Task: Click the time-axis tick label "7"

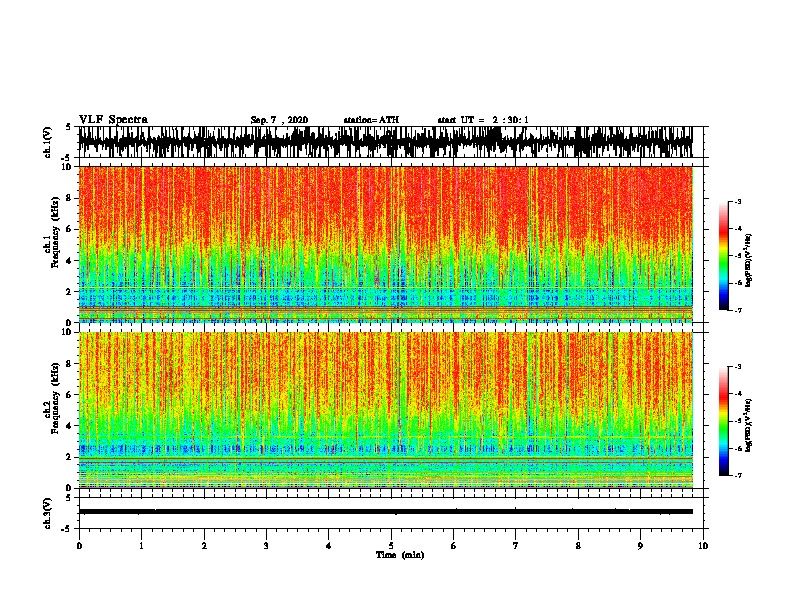Action: [516, 545]
